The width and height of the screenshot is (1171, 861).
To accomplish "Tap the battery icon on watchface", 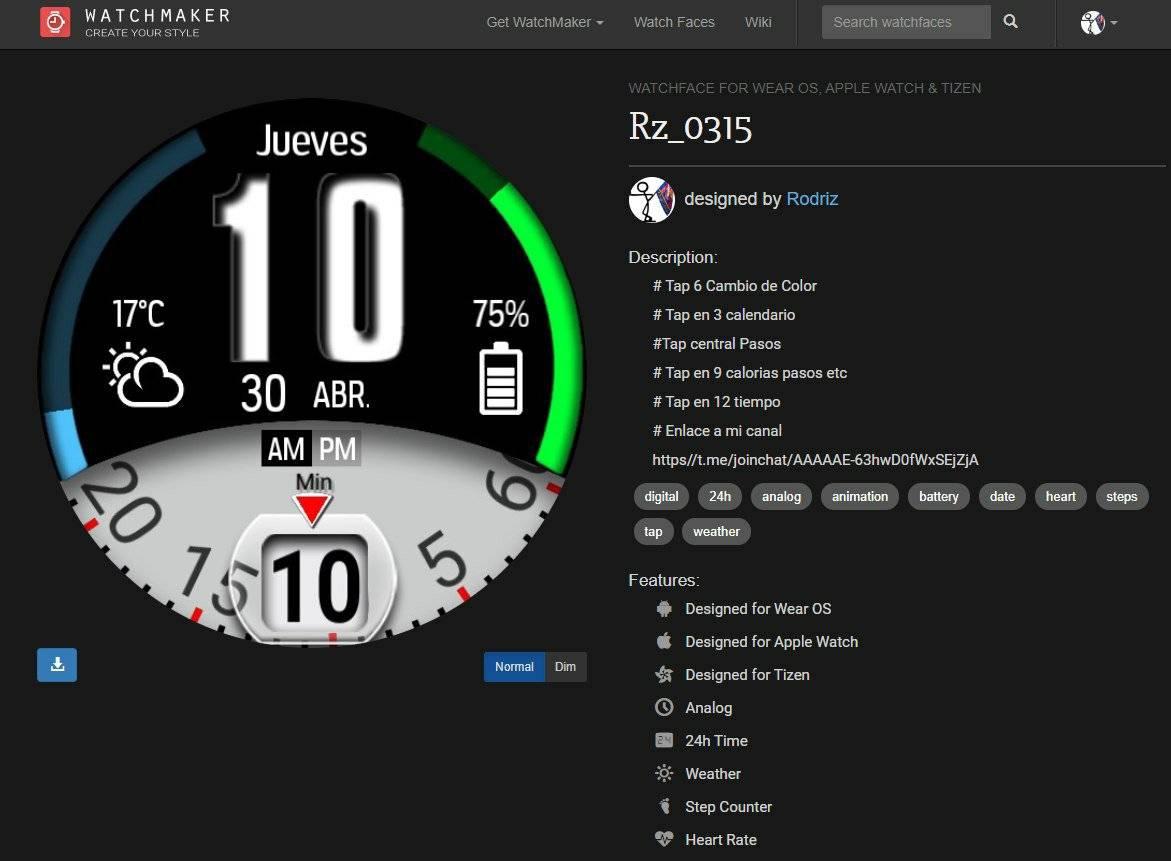I will 500,378.
